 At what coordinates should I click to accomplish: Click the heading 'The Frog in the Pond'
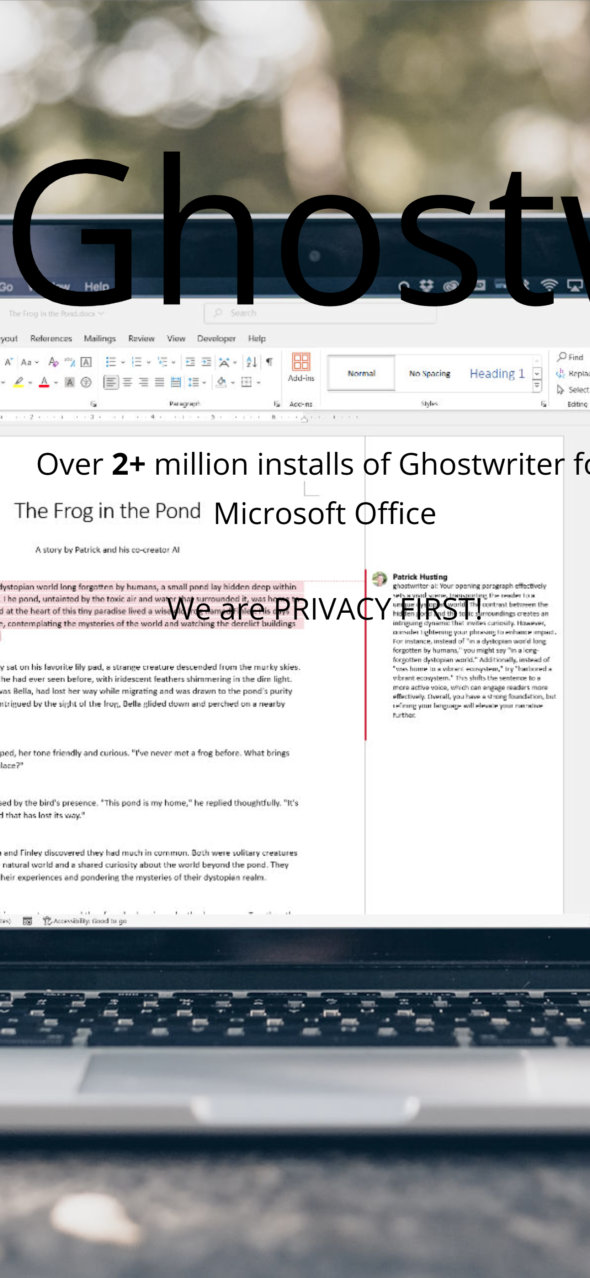point(107,511)
